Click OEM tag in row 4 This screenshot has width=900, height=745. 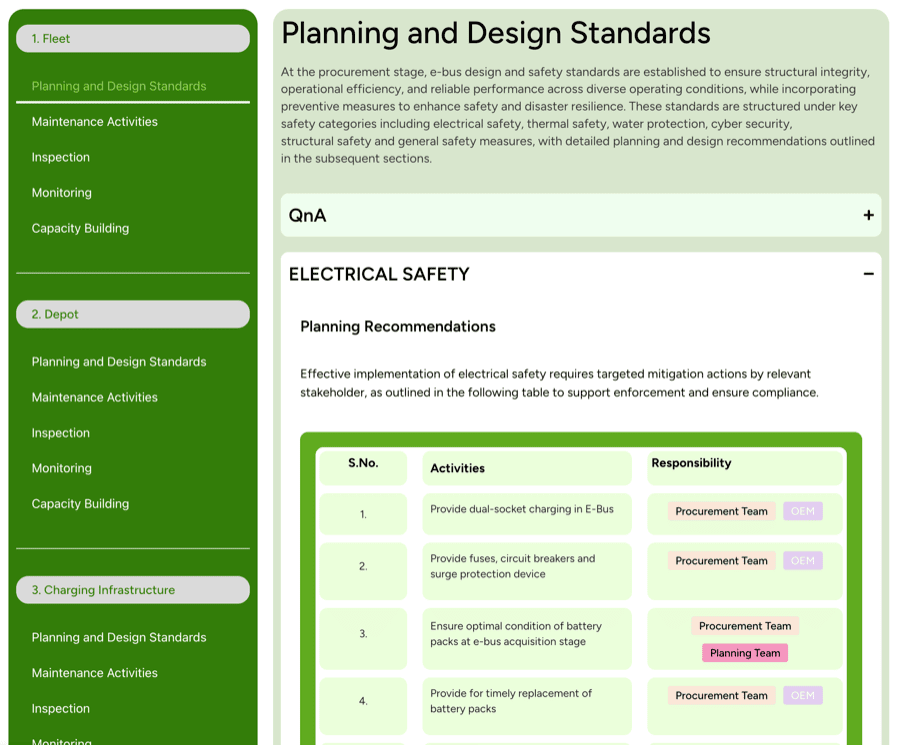pos(802,696)
